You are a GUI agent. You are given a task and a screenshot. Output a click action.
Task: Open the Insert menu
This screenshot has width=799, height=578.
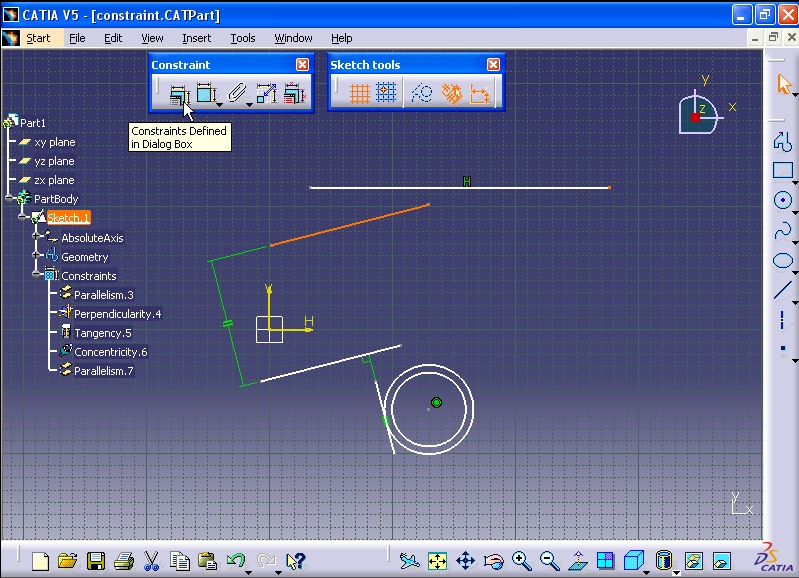(196, 38)
